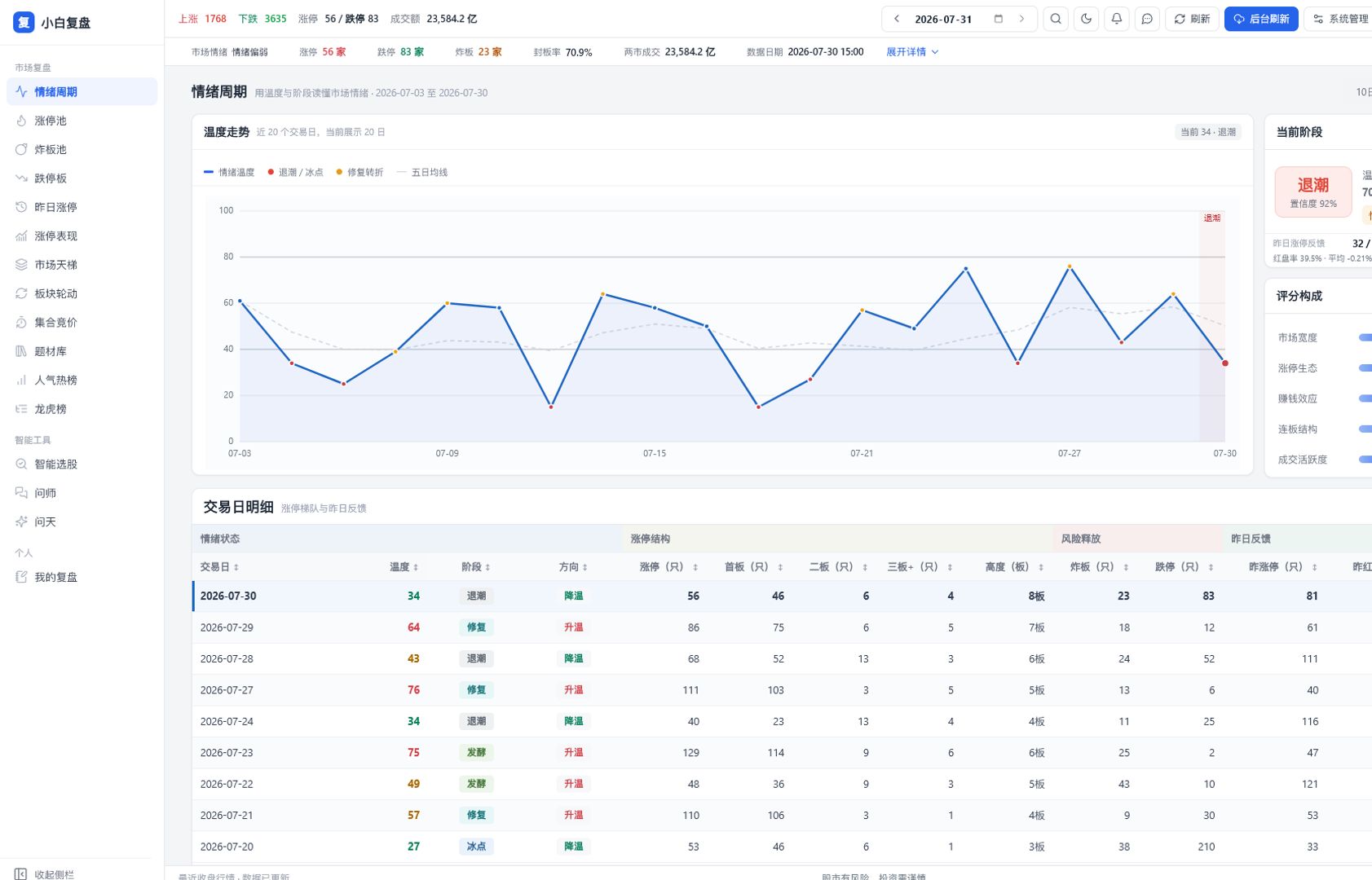
Task: Click the 后台刷新 blue button
Action: (1260, 19)
